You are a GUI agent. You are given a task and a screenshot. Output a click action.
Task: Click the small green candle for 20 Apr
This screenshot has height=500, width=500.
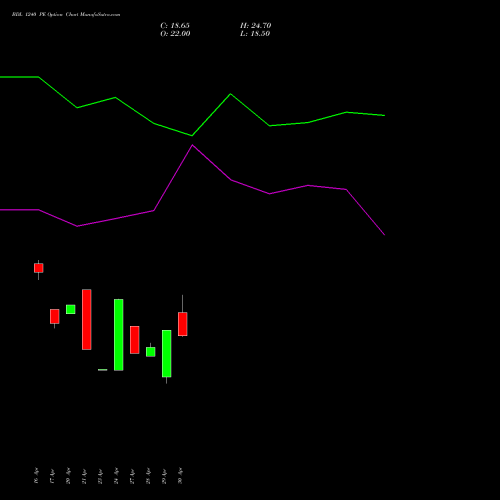tap(71, 309)
